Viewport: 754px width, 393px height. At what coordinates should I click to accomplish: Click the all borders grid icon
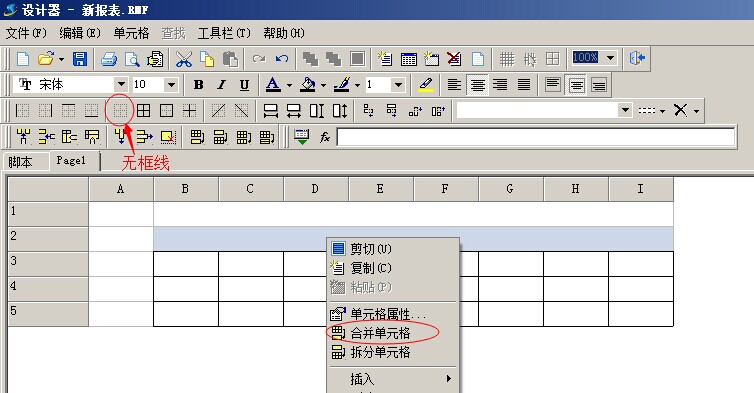coord(143,111)
